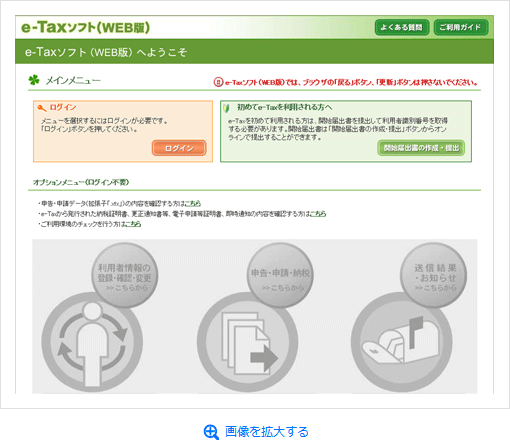Screen dimensions: 510x440
Task: Click the orange ログイン button
Action: [179, 148]
